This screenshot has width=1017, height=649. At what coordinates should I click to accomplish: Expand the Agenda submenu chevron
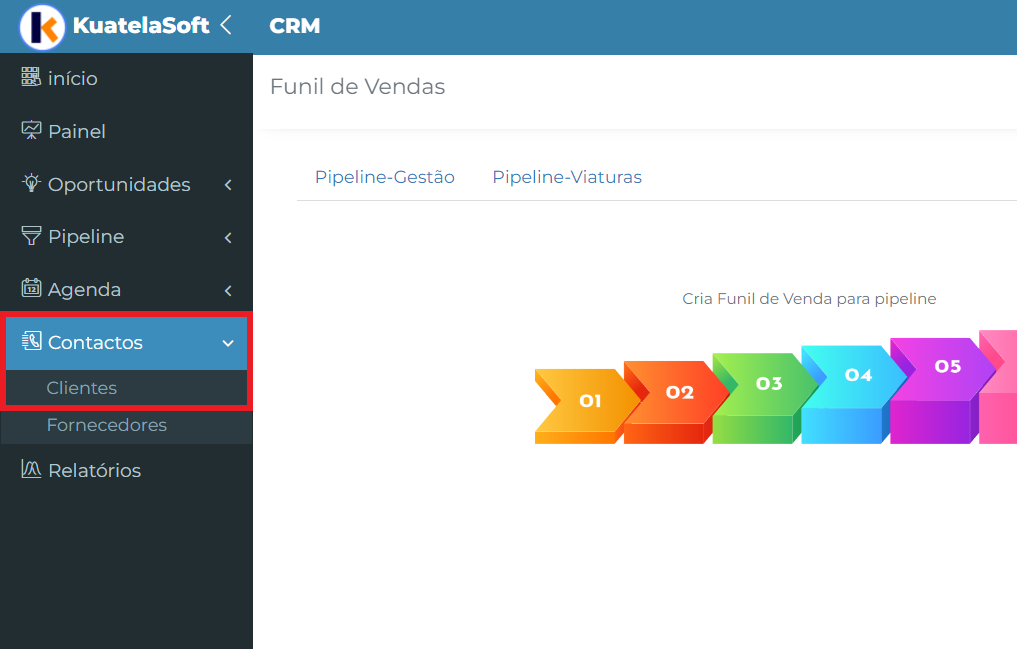pos(228,290)
